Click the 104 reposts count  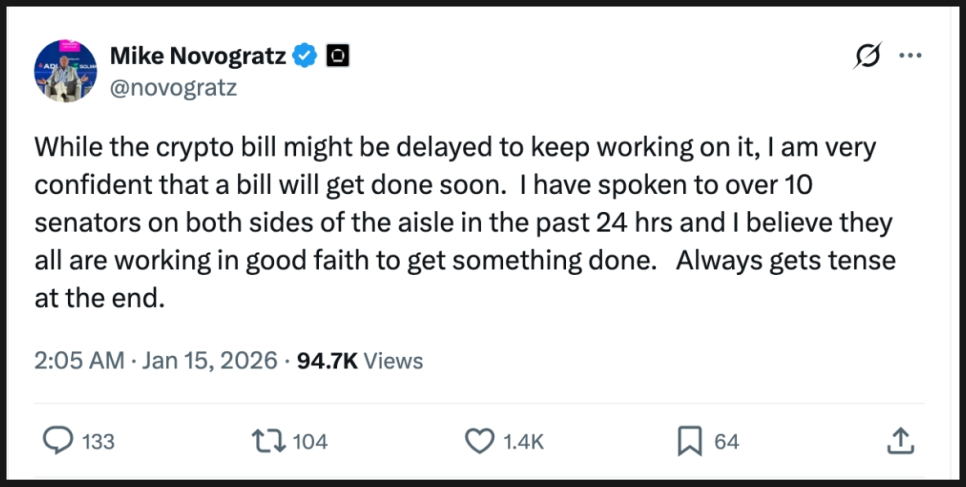(x=310, y=441)
